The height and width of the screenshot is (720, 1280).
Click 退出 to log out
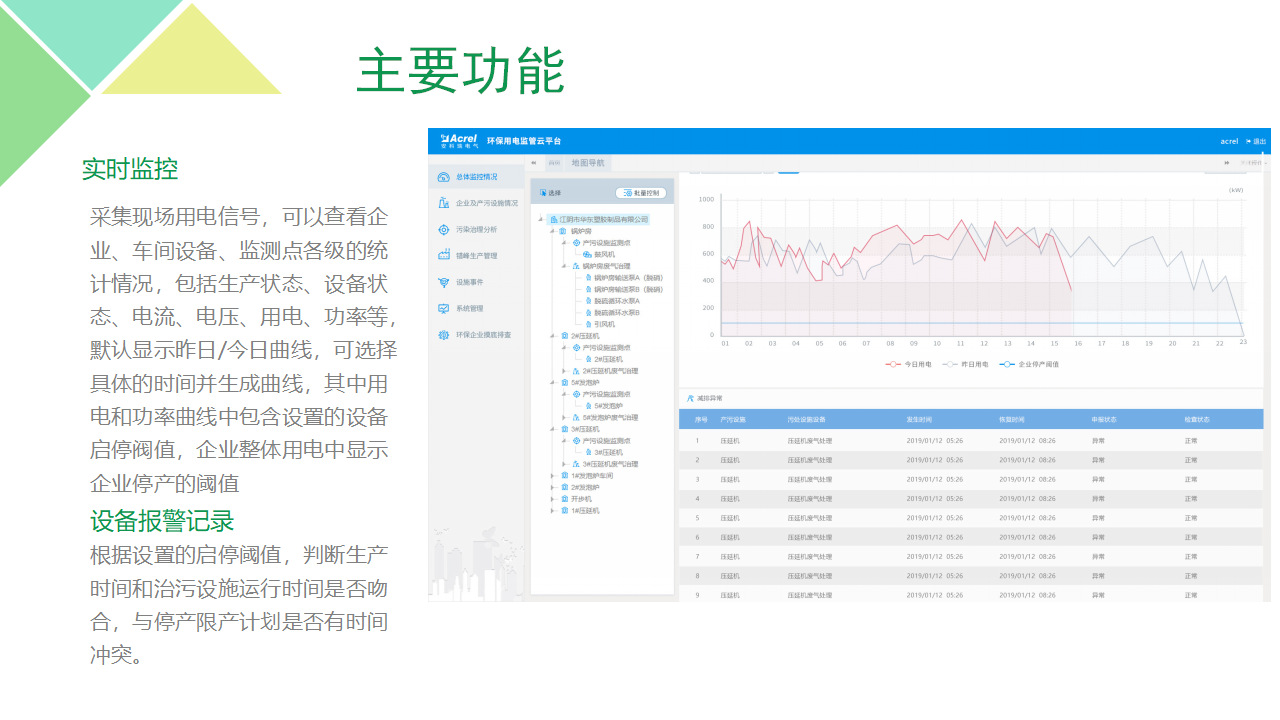(x=1256, y=141)
